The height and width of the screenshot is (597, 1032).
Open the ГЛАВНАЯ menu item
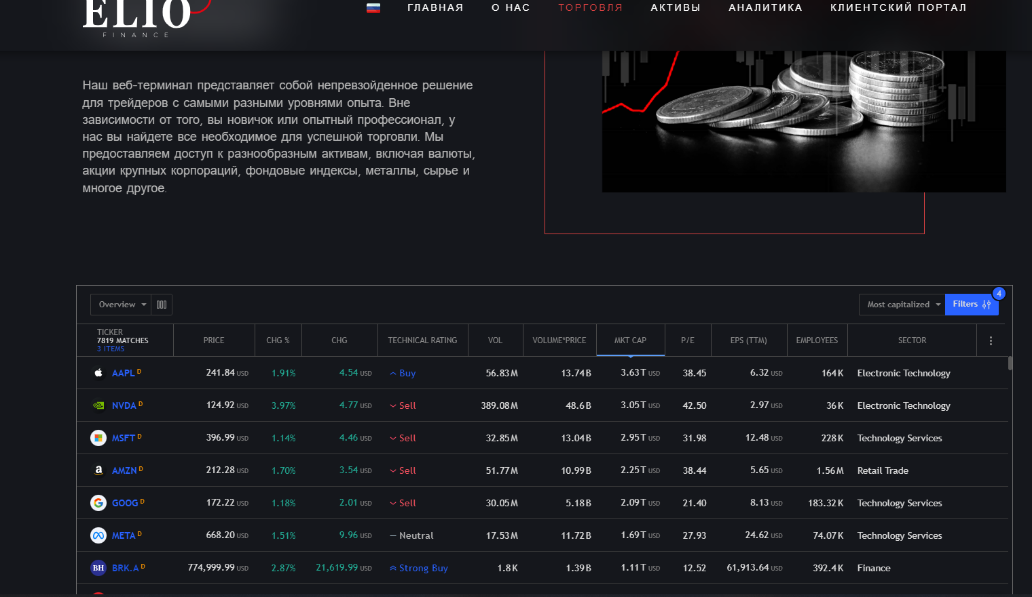coord(435,8)
